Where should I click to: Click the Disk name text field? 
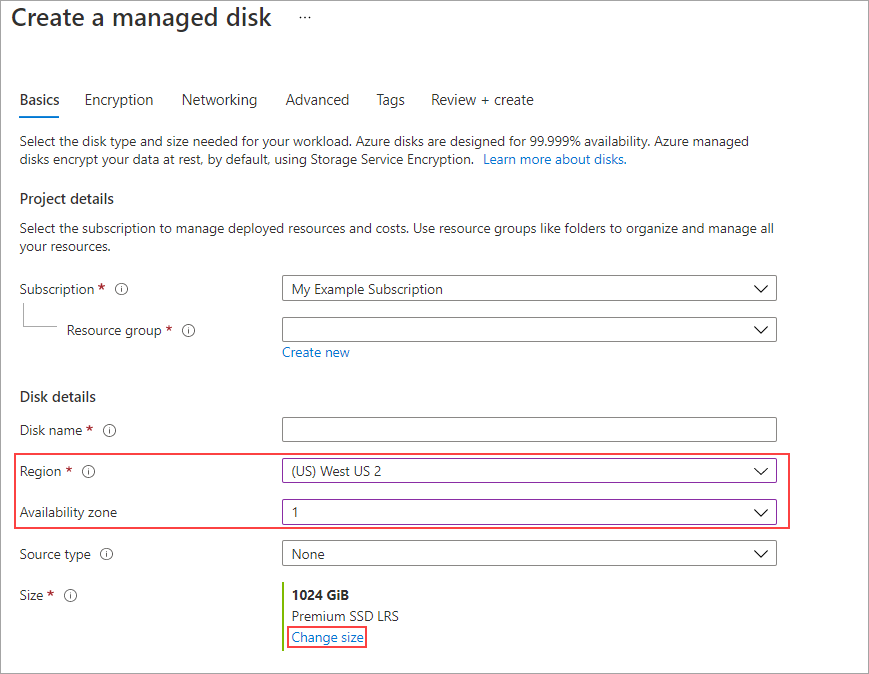click(x=529, y=430)
